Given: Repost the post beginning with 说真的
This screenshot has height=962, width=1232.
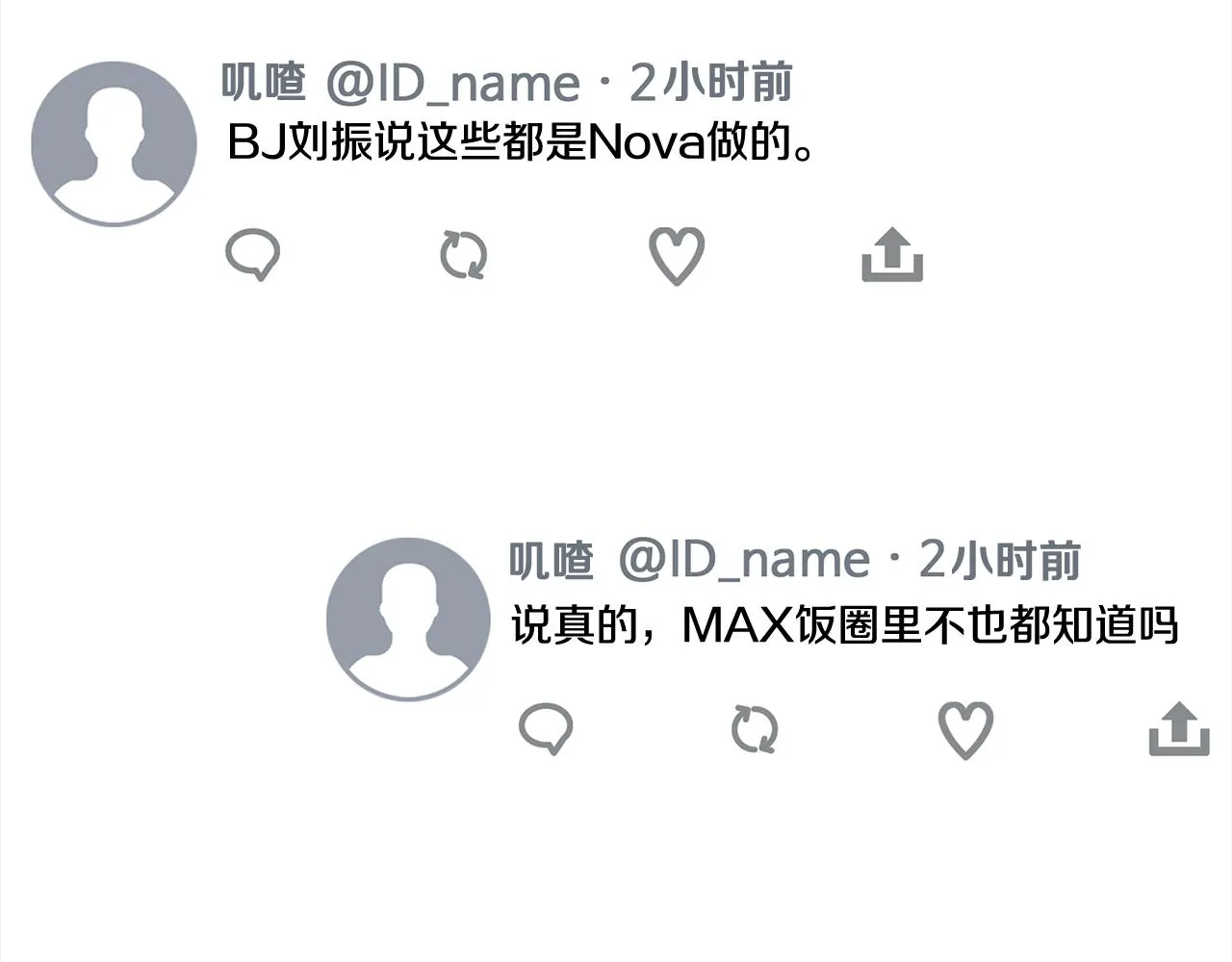Looking at the screenshot, I should [755, 729].
